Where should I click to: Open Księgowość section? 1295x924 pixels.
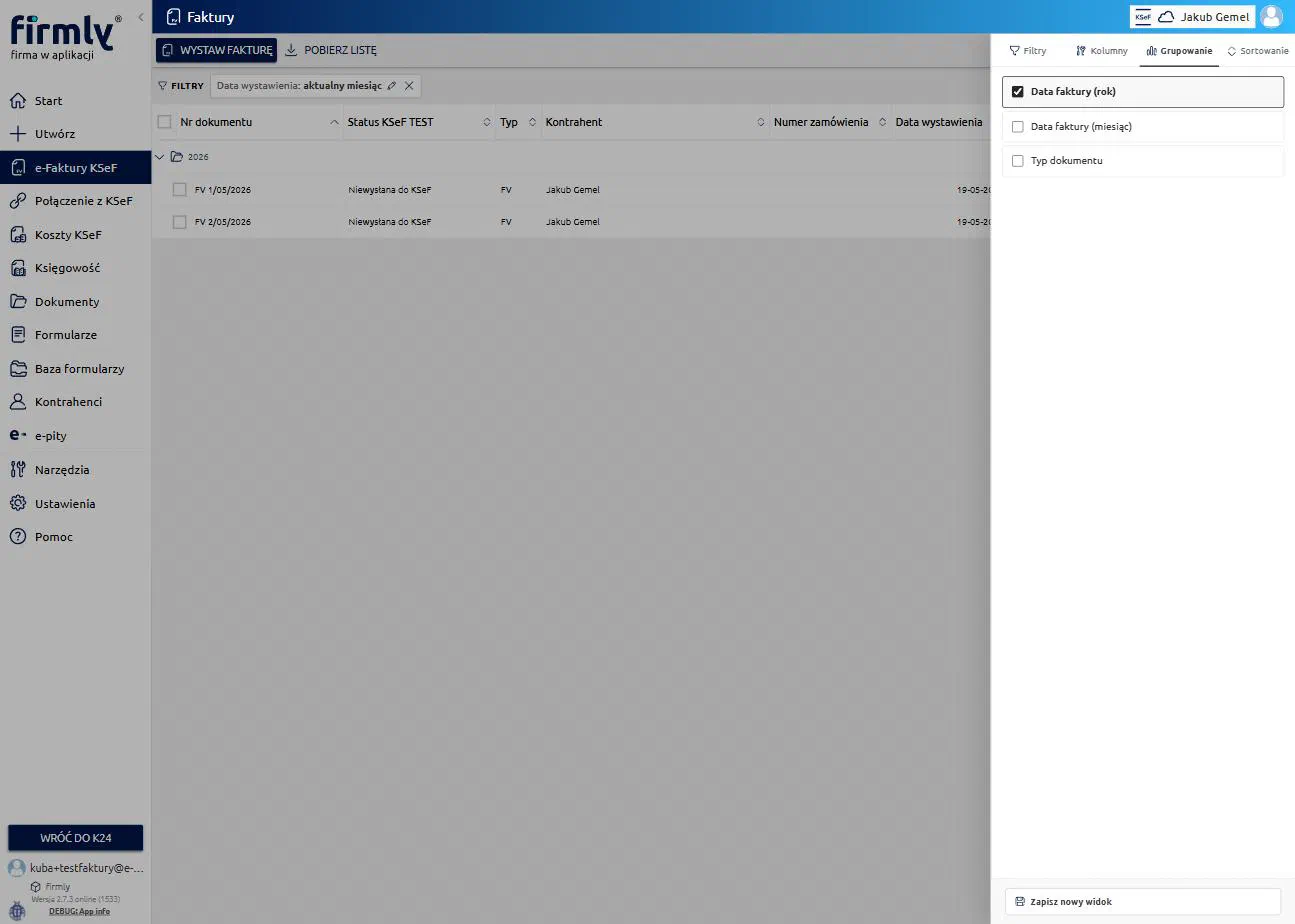[x=75, y=268]
